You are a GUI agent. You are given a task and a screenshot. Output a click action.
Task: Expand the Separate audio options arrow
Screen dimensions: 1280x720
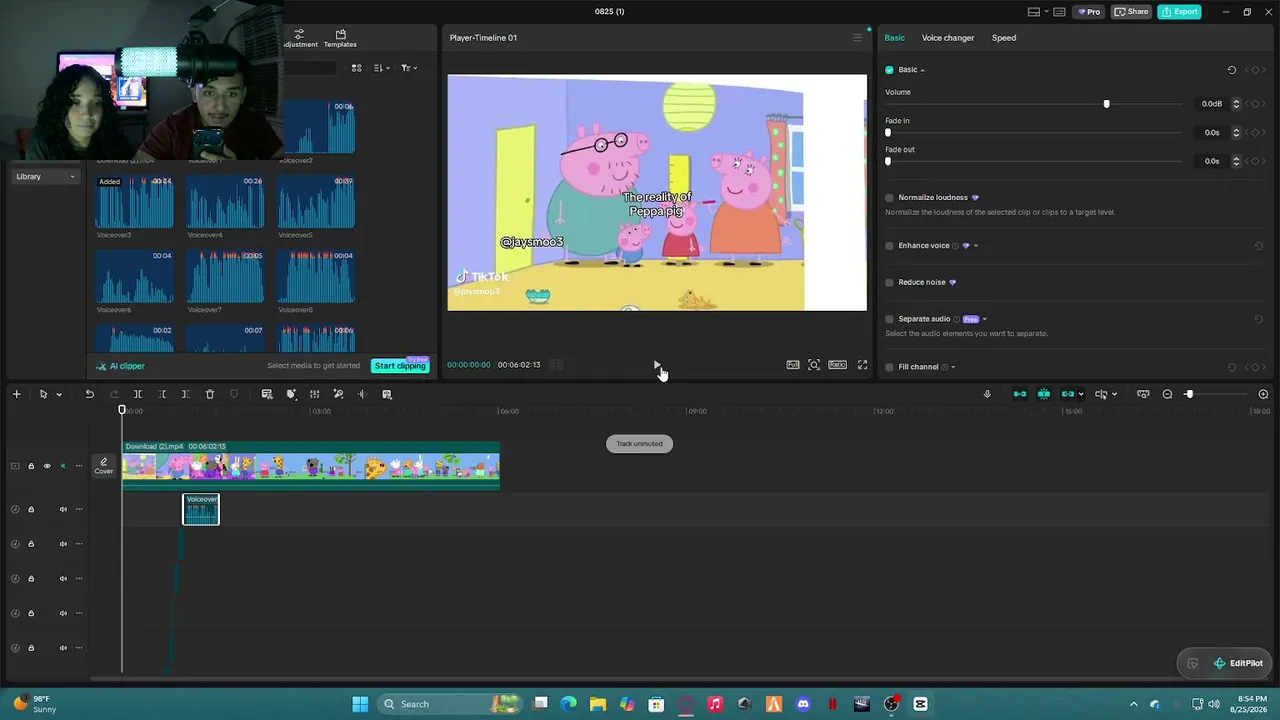coord(984,319)
